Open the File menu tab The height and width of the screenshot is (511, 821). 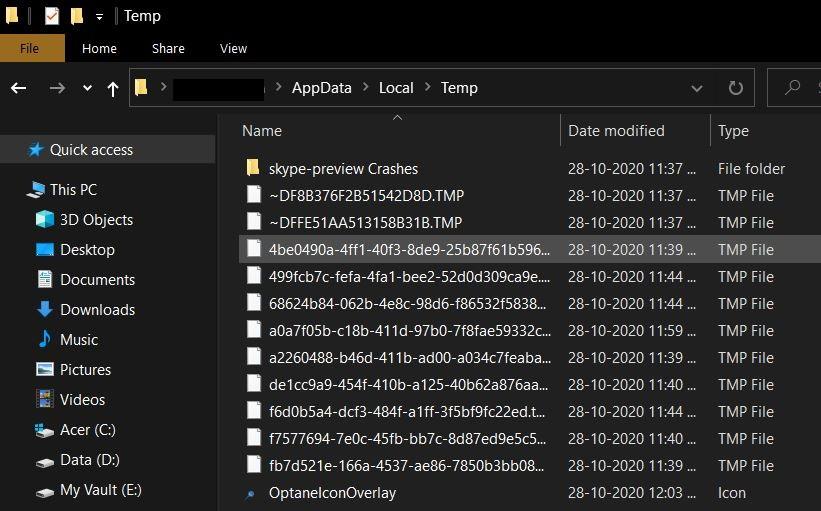(30, 48)
